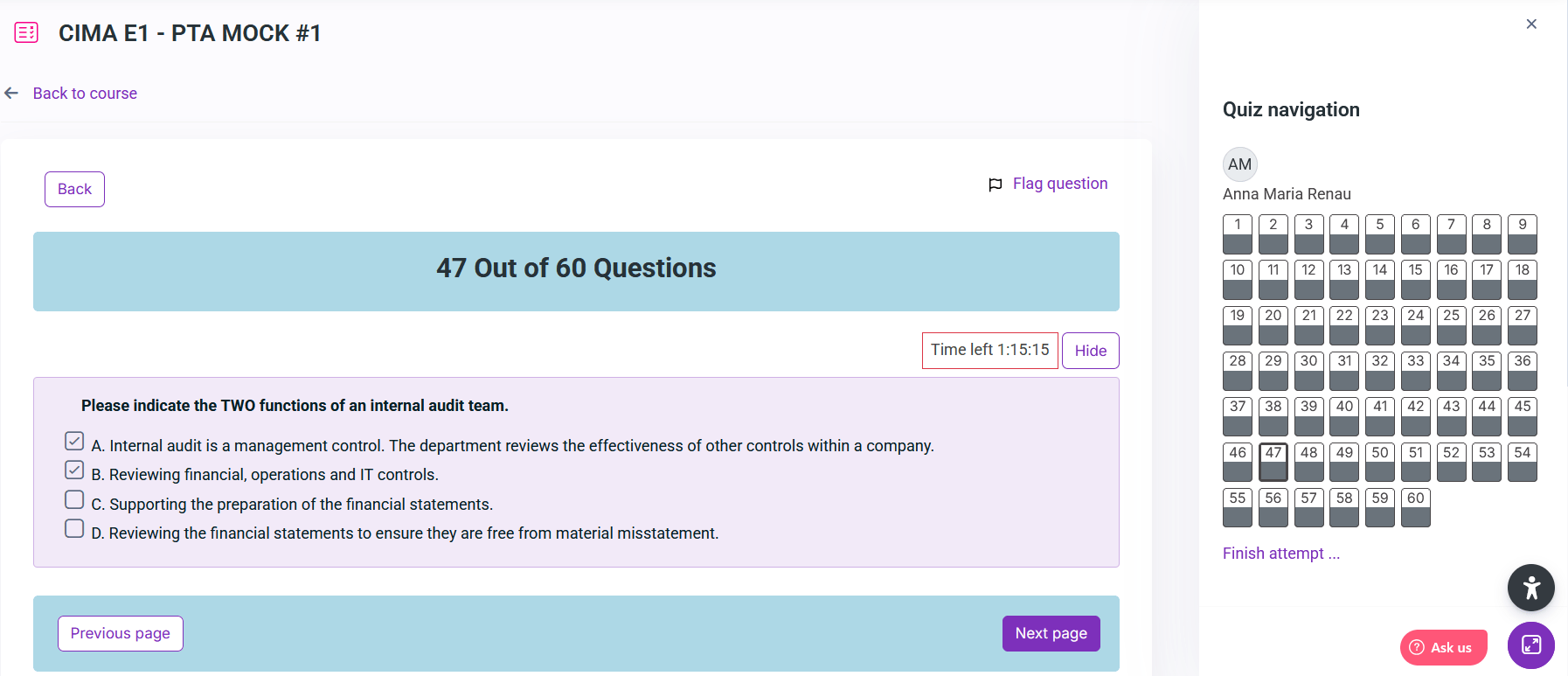Go to question 60 in navigation
This screenshot has width=1568, height=676.
click(1415, 507)
